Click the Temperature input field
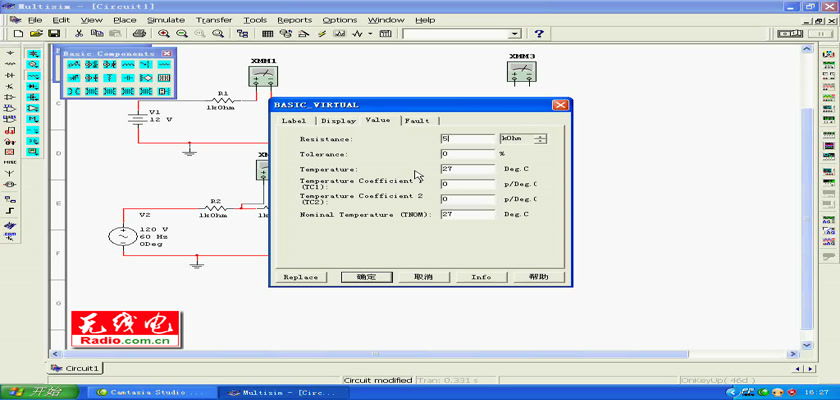 pos(468,169)
